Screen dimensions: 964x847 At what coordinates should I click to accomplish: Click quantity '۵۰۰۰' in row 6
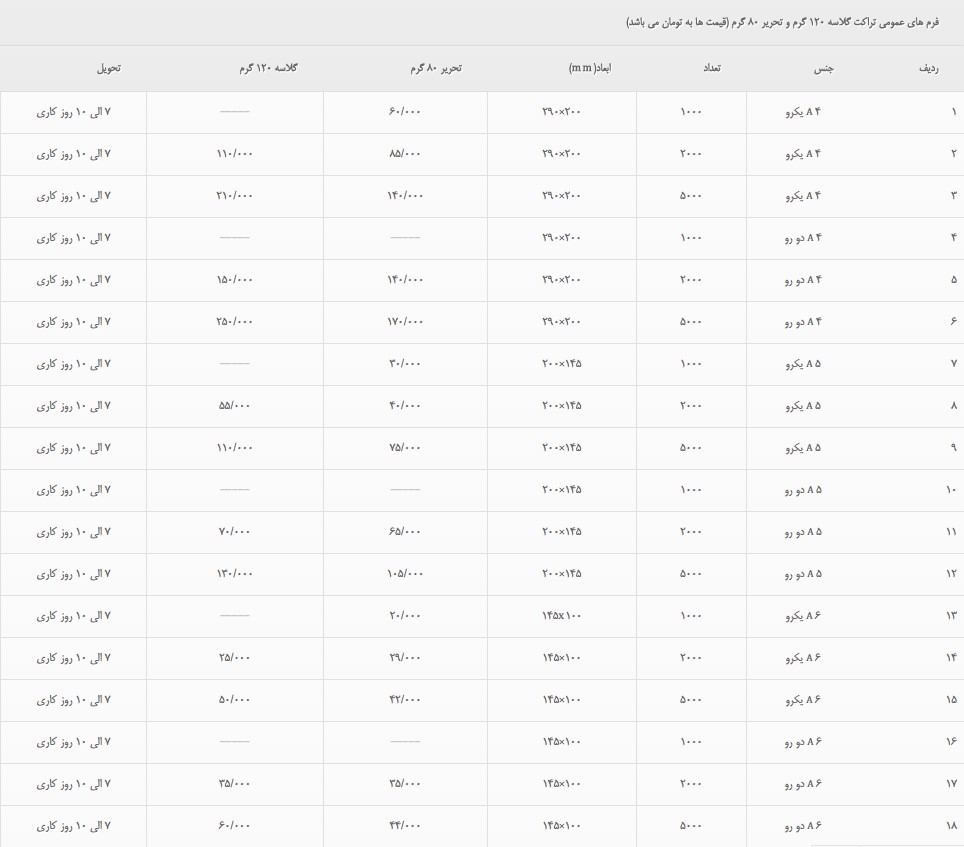[690, 321]
